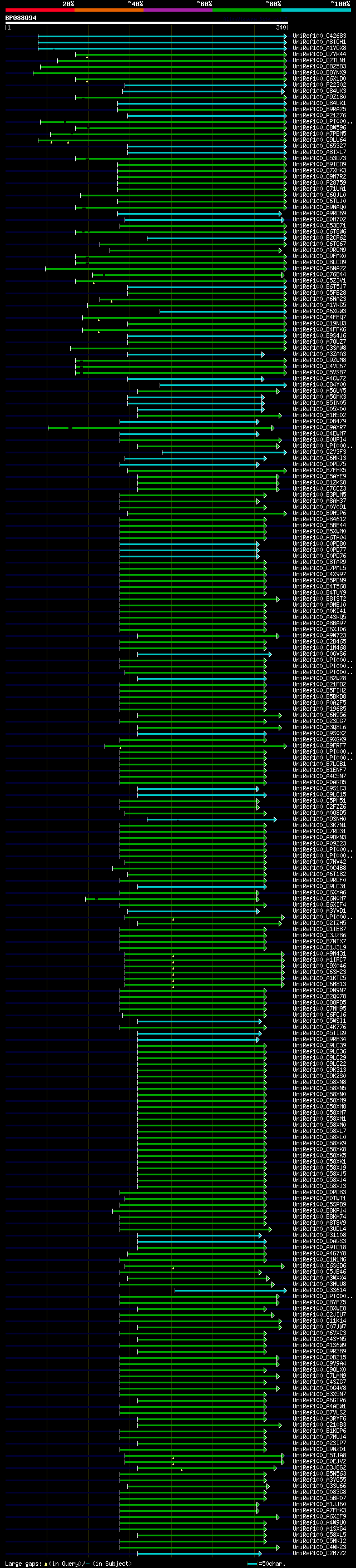
Task: Select the UniRef100_B1M502 label
Action: [319, 415]
